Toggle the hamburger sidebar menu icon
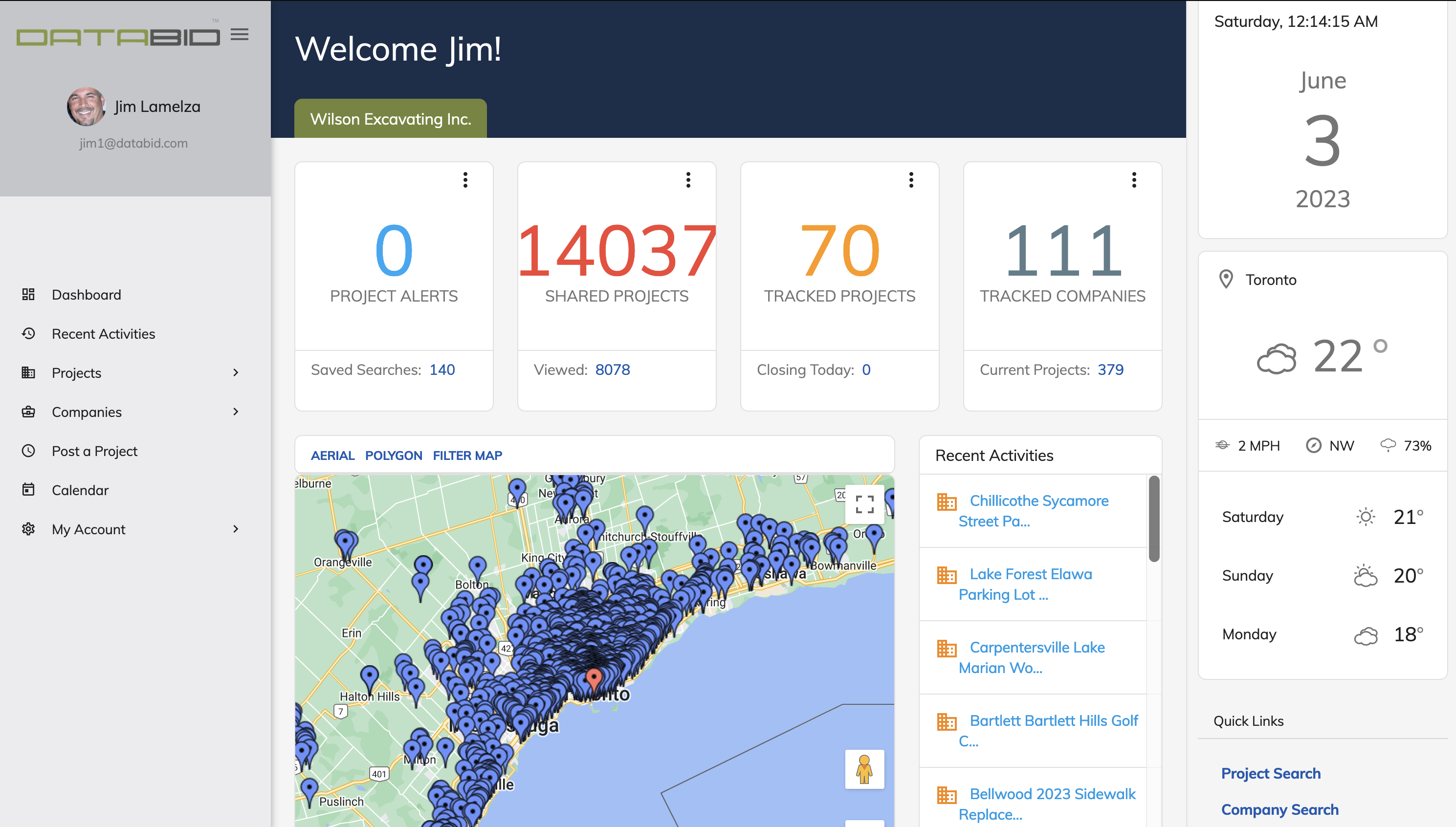The image size is (1456, 827). tap(239, 35)
